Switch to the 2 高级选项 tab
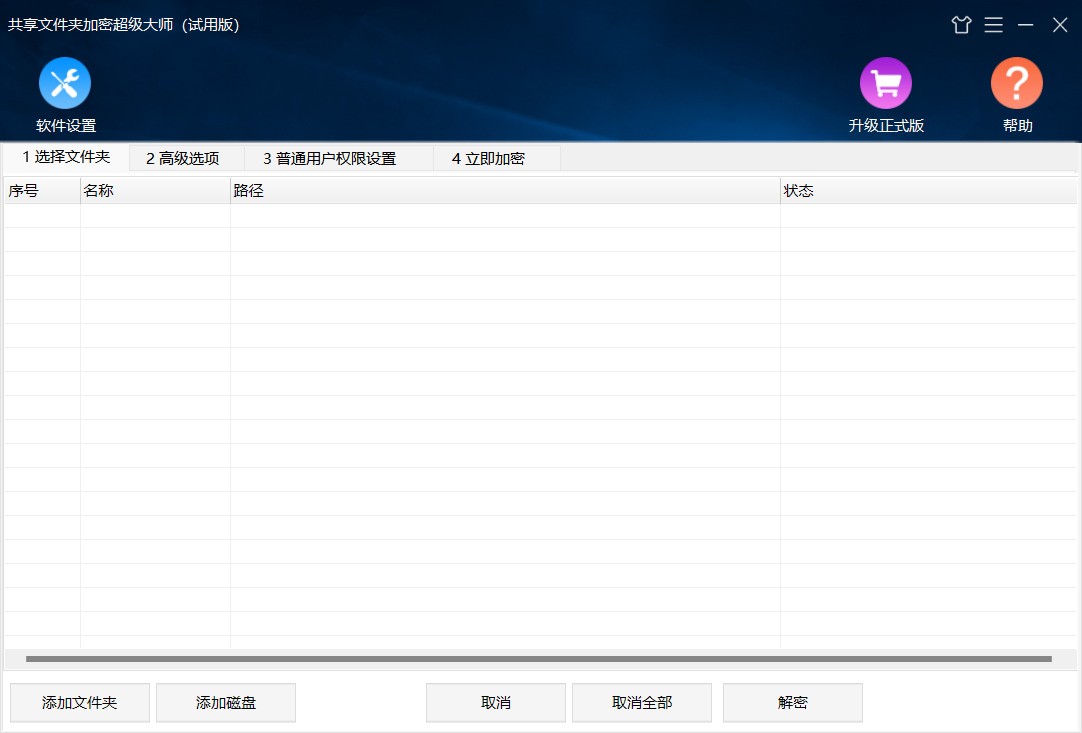This screenshot has height=733, width=1082. click(x=183, y=158)
